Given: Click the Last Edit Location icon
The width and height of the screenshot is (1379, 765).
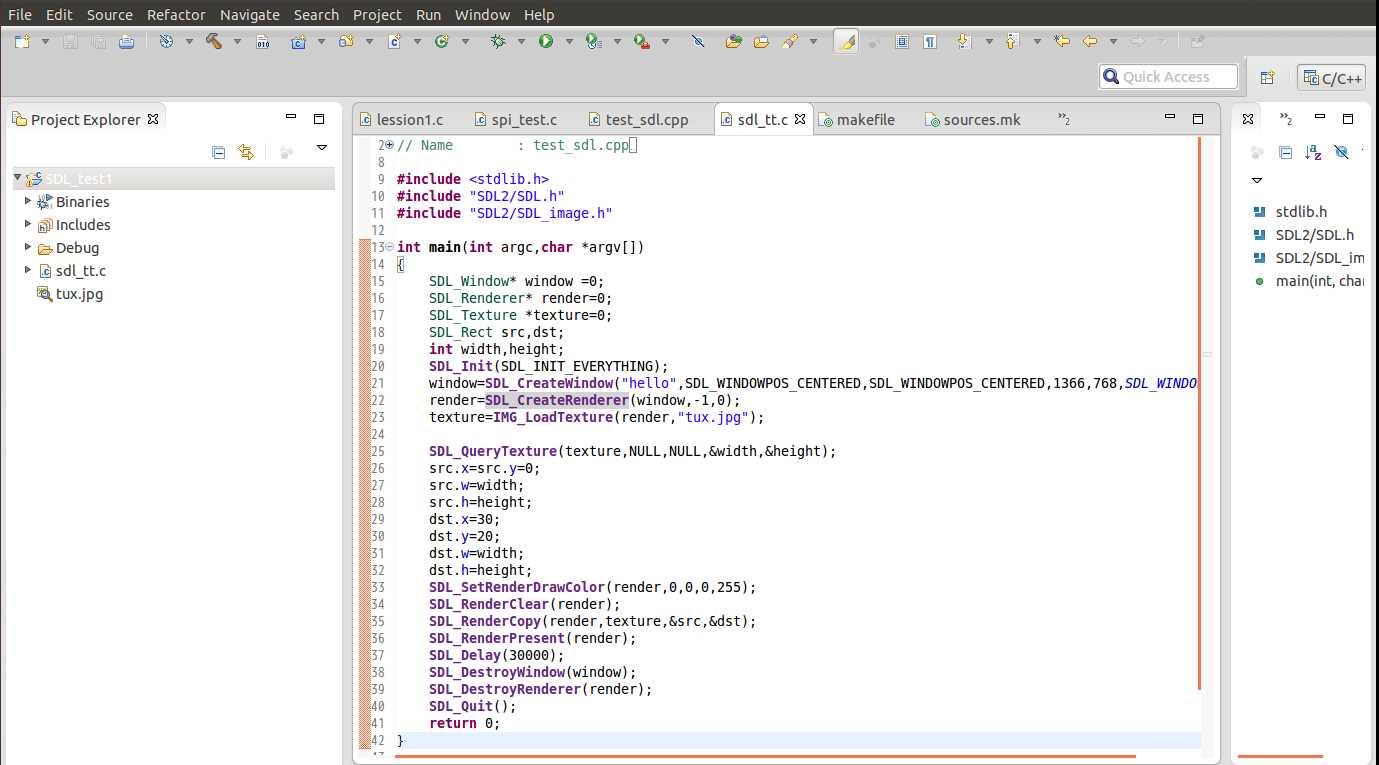Looking at the screenshot, I should 1062,42.
